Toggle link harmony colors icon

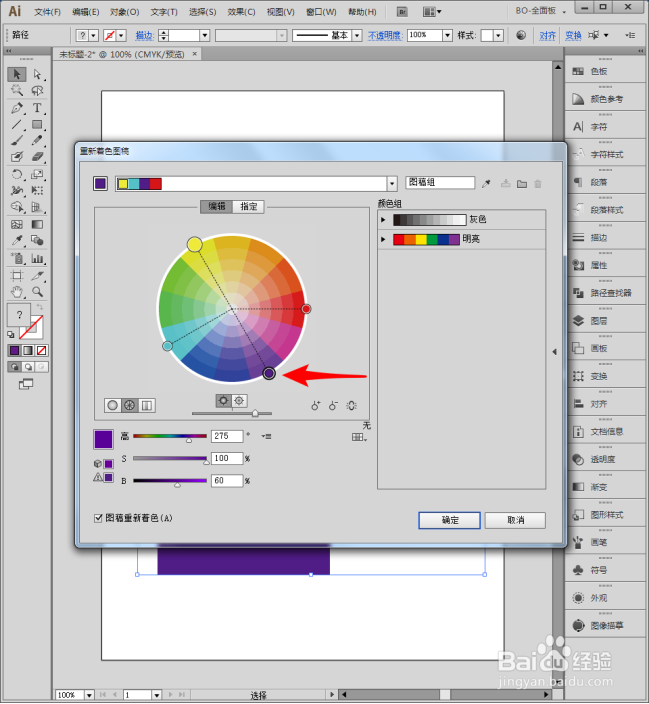click(351, 405)
